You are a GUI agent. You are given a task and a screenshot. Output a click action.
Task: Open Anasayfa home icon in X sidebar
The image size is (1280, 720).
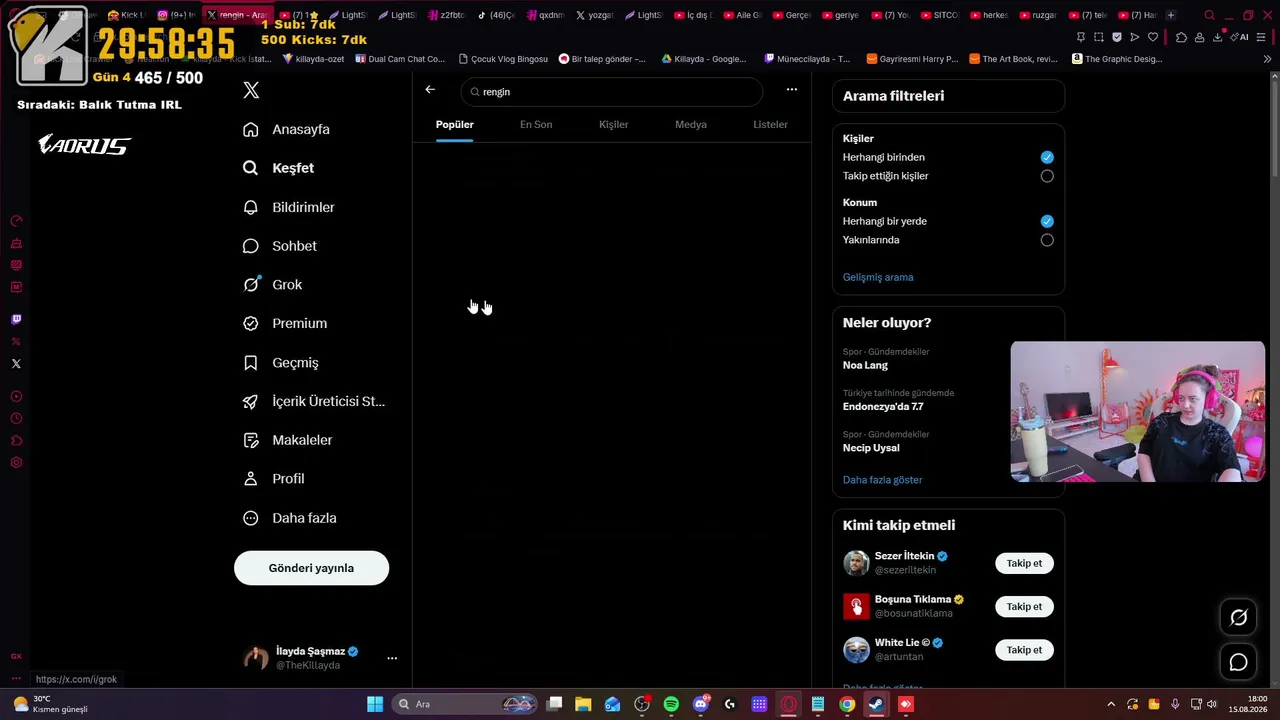251,129
